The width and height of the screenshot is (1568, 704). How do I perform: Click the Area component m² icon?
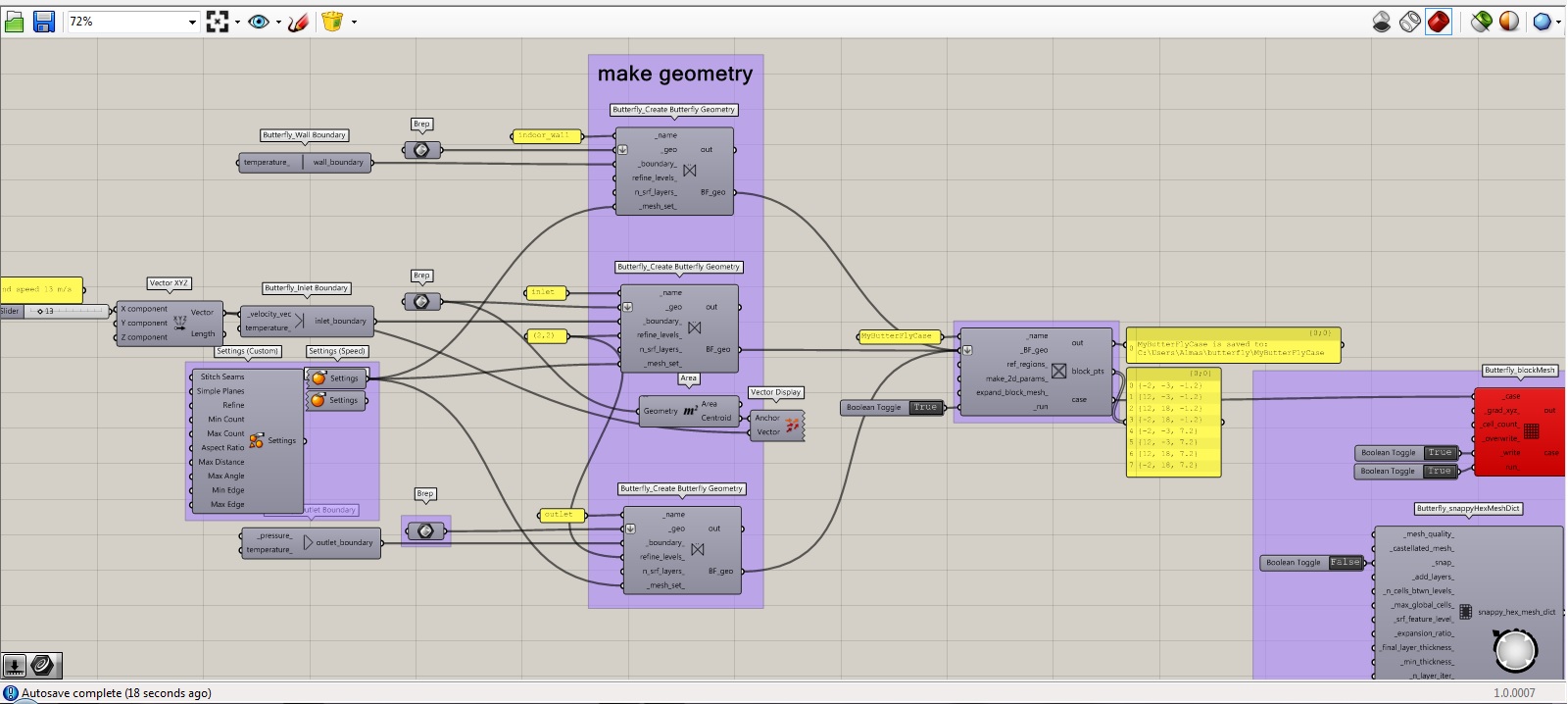pyautogui.click(x=690, y=411)
